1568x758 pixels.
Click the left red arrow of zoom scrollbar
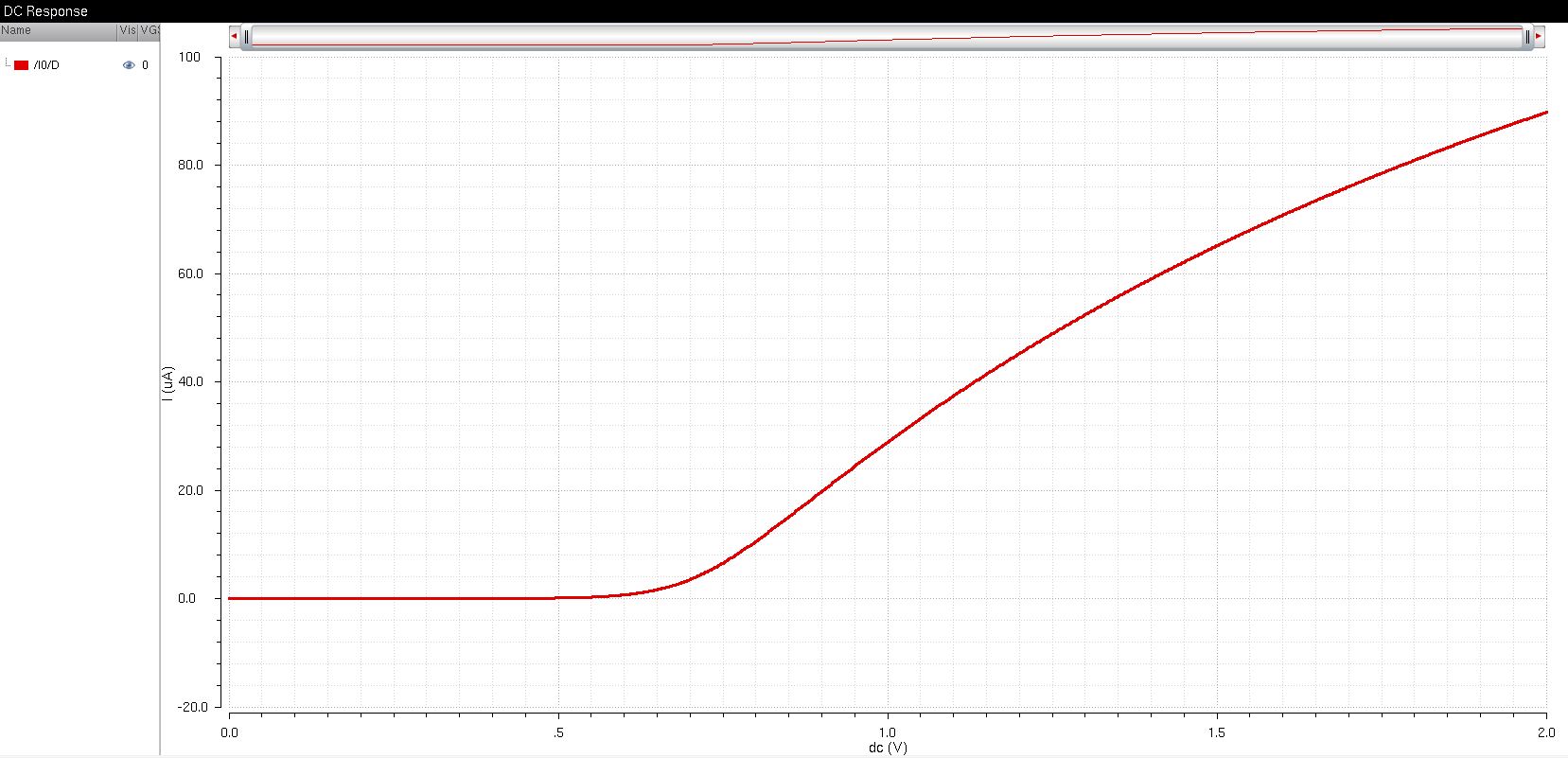234,37
